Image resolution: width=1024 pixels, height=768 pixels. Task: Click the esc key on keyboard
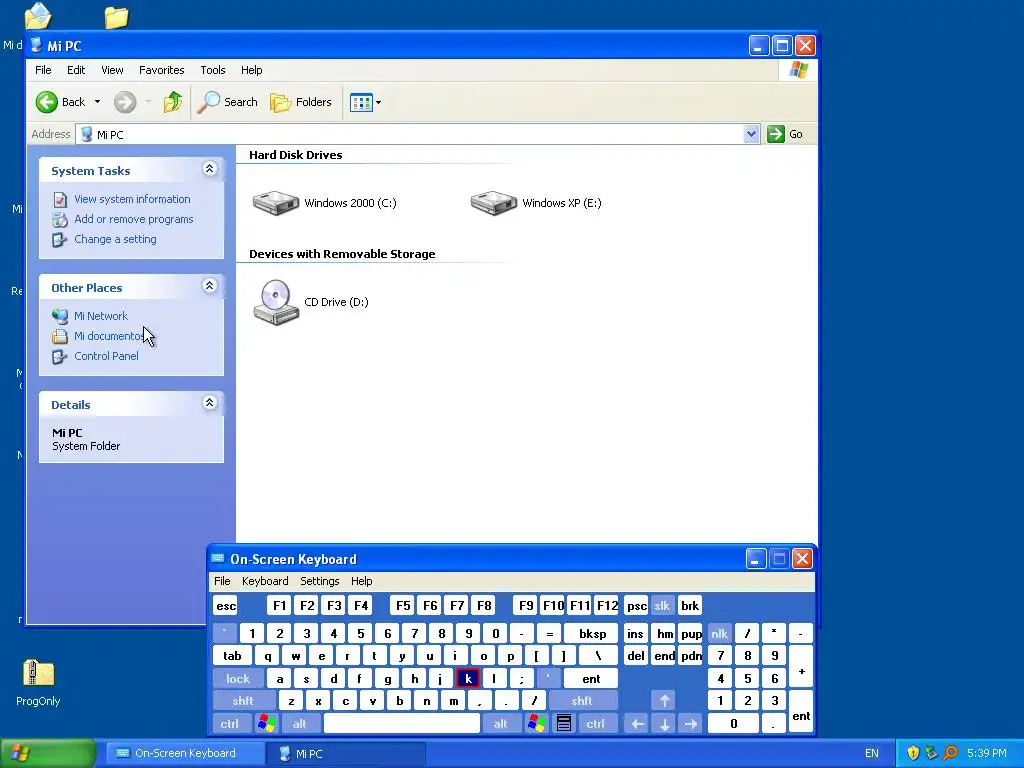coord(226,605)
